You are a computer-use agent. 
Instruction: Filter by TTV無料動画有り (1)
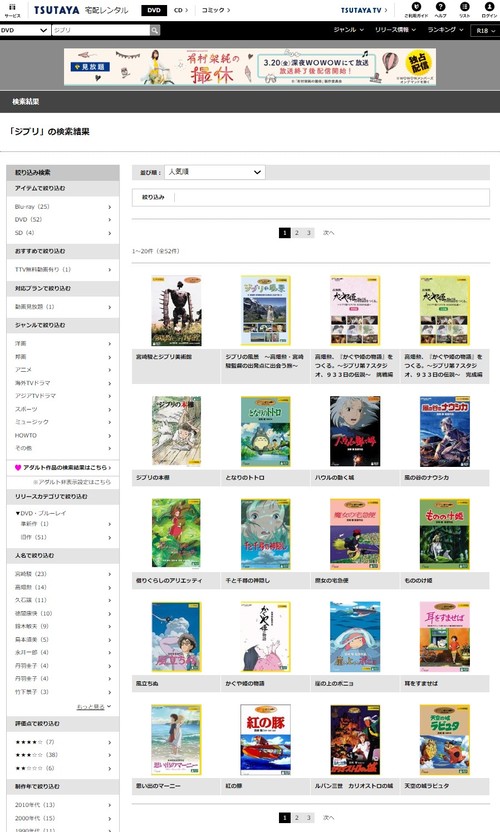point(63,270)
